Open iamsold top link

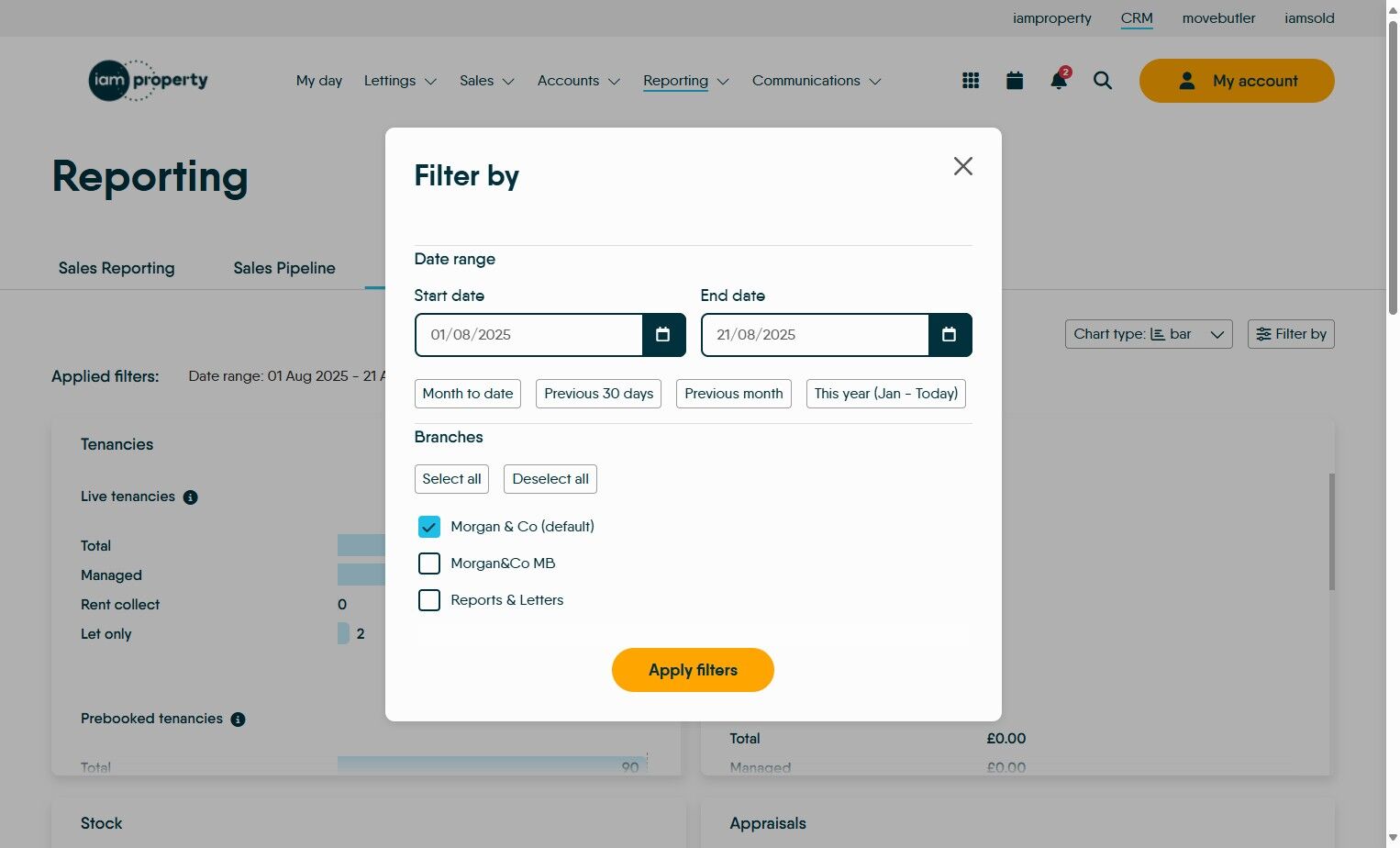point(1309,18)
